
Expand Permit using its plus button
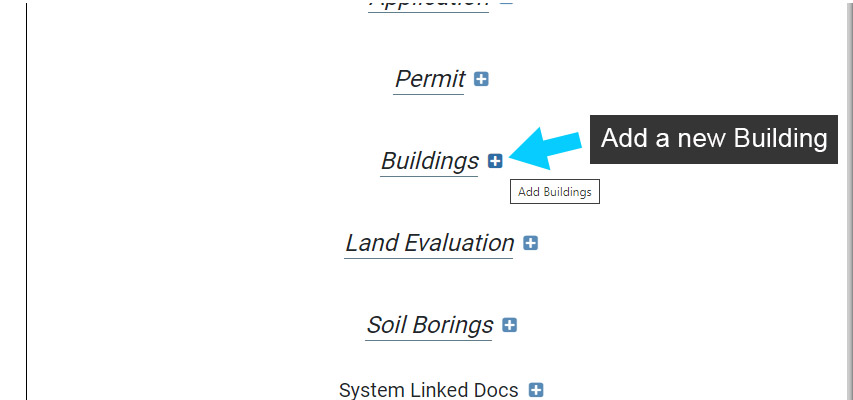481,79
